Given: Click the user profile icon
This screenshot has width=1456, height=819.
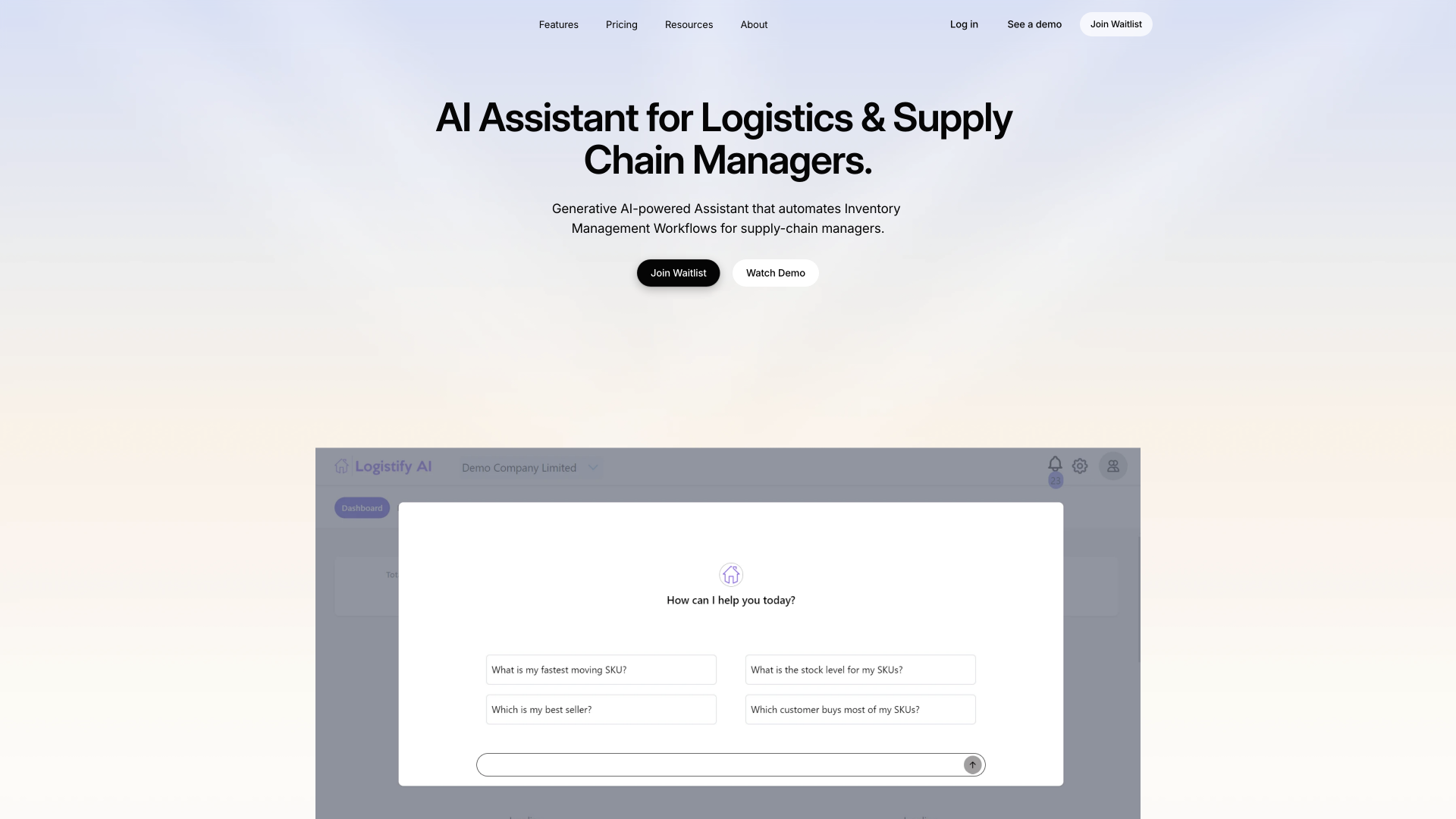Looking at the screenshot, I should click(1113, 466).
